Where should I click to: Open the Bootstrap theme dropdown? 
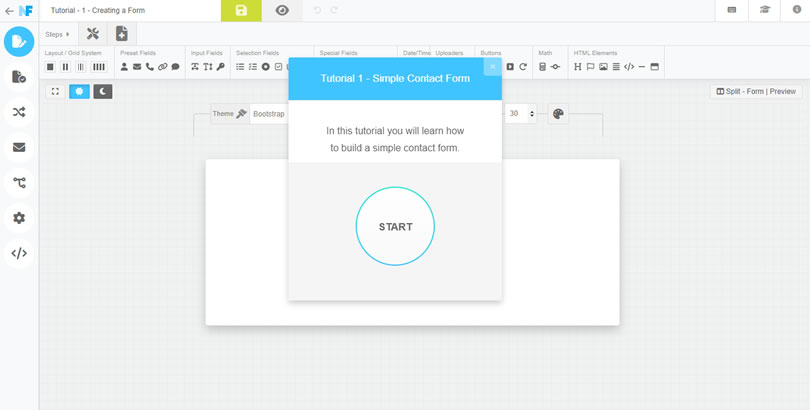click(x=269, y=114)
